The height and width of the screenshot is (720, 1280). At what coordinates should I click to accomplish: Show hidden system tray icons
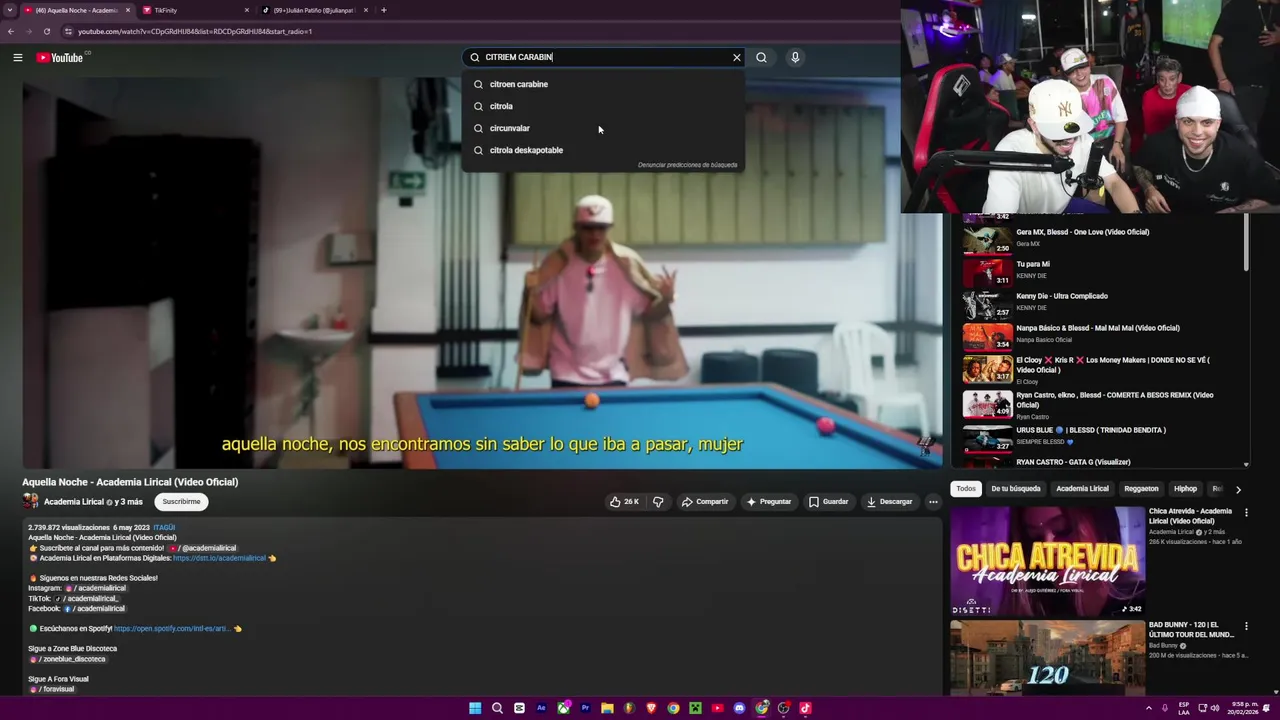point(1148,708)
